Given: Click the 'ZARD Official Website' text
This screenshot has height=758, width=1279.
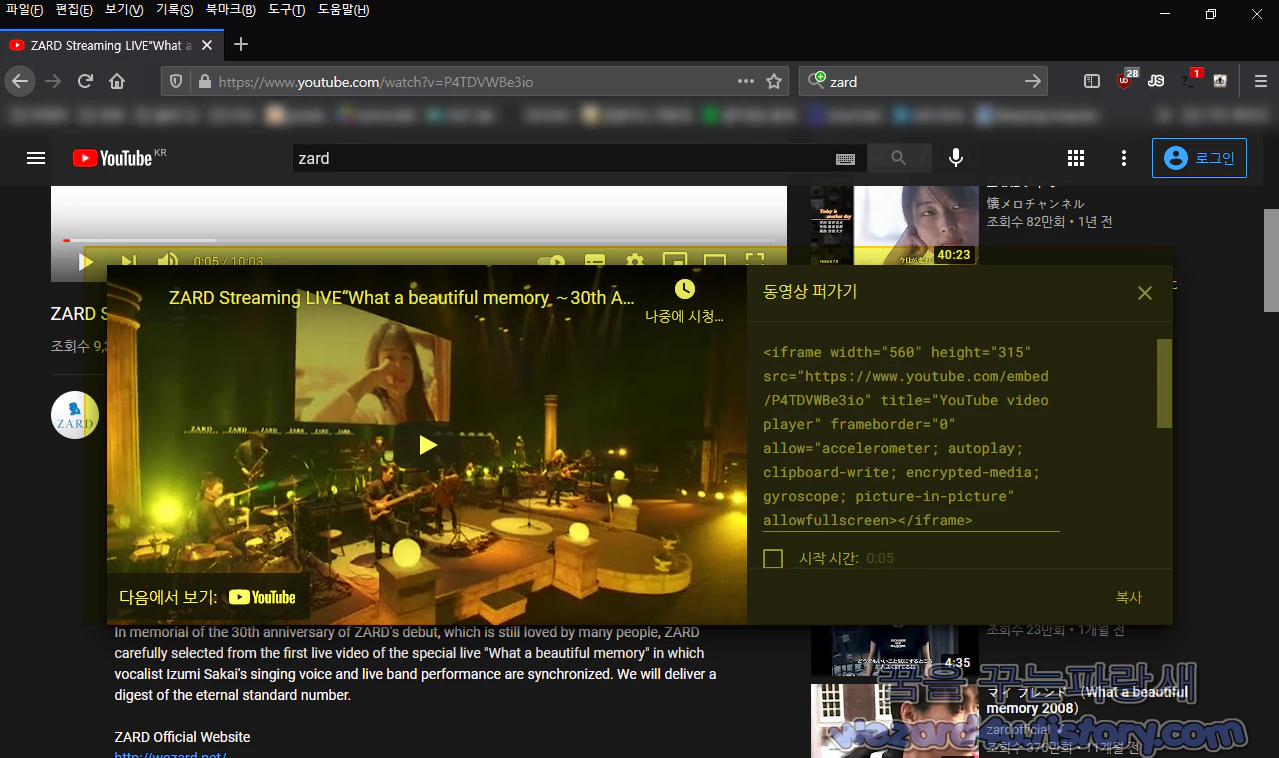Looking at the screenshot, I should pos(182,737).
